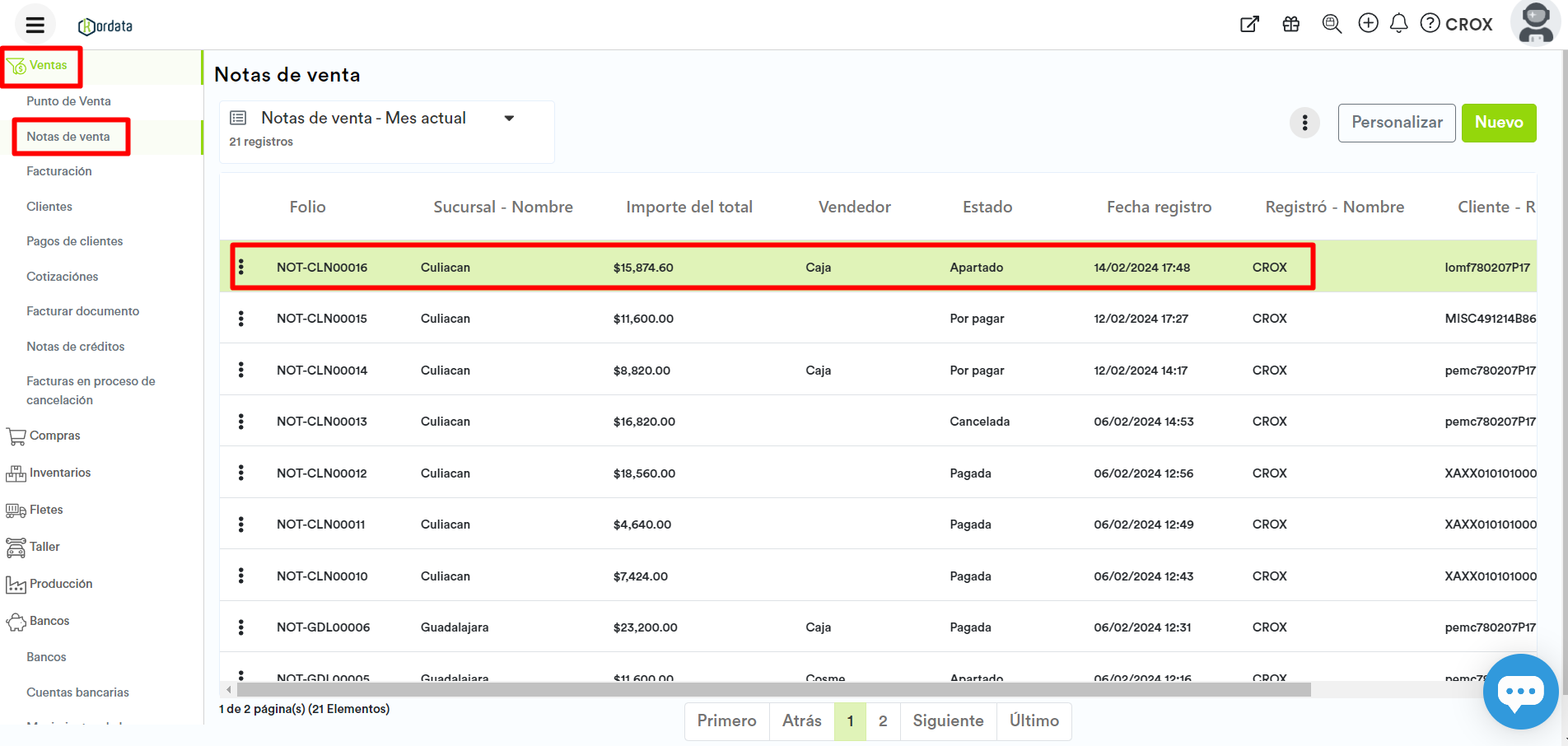Open the gift box icon
Image resolution: width=1568 pixels, height=746 pixels.
[1290, 24]
